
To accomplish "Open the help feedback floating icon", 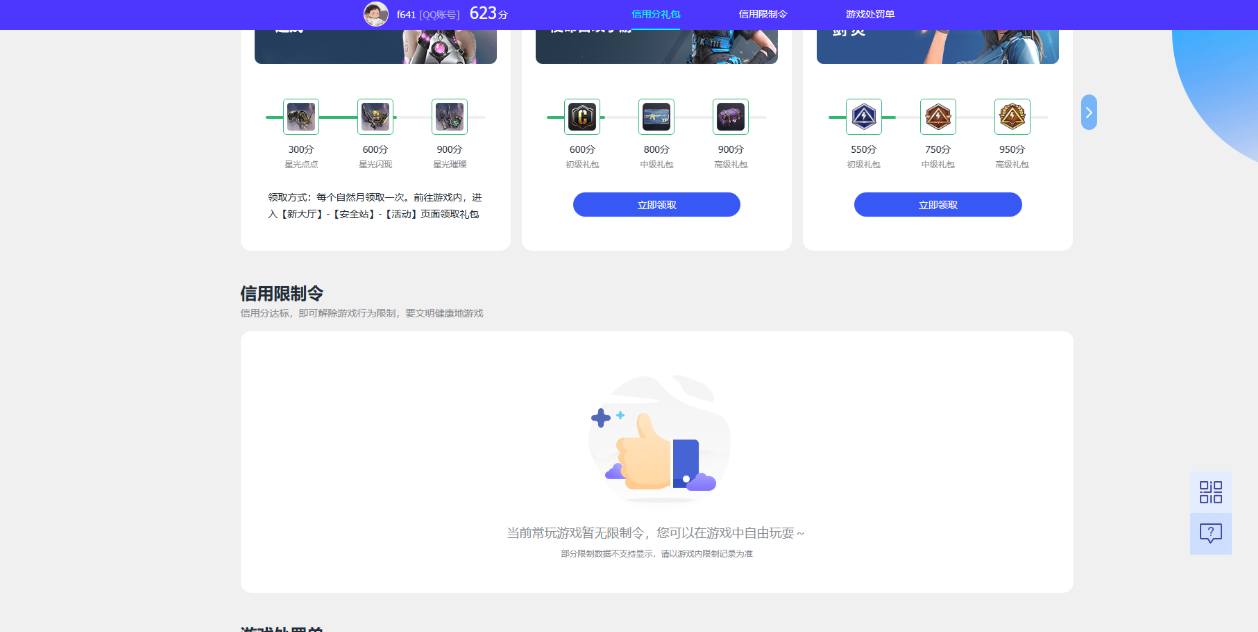I will click(1211, 534).
